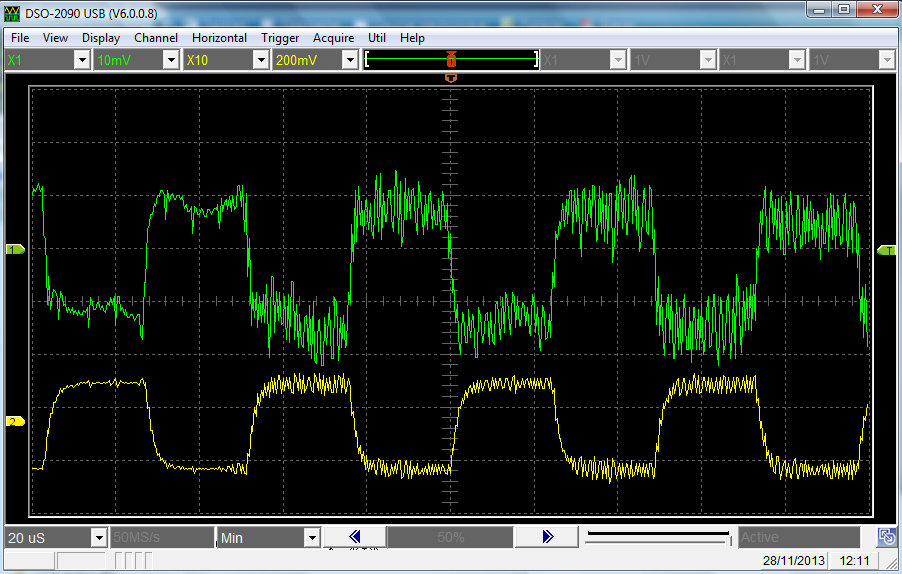Click the CH2 yellow ground level marker

15,422
